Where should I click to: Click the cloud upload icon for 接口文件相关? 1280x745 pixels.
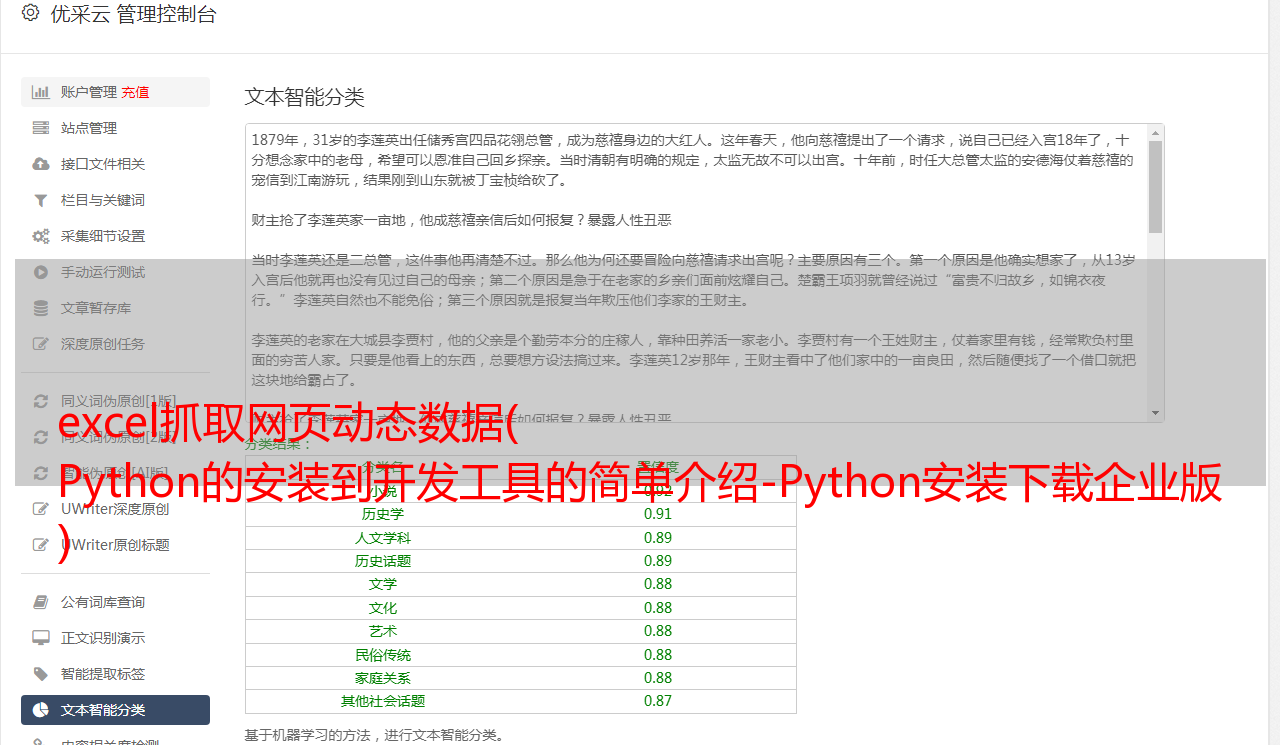click(x=41, y=164)
